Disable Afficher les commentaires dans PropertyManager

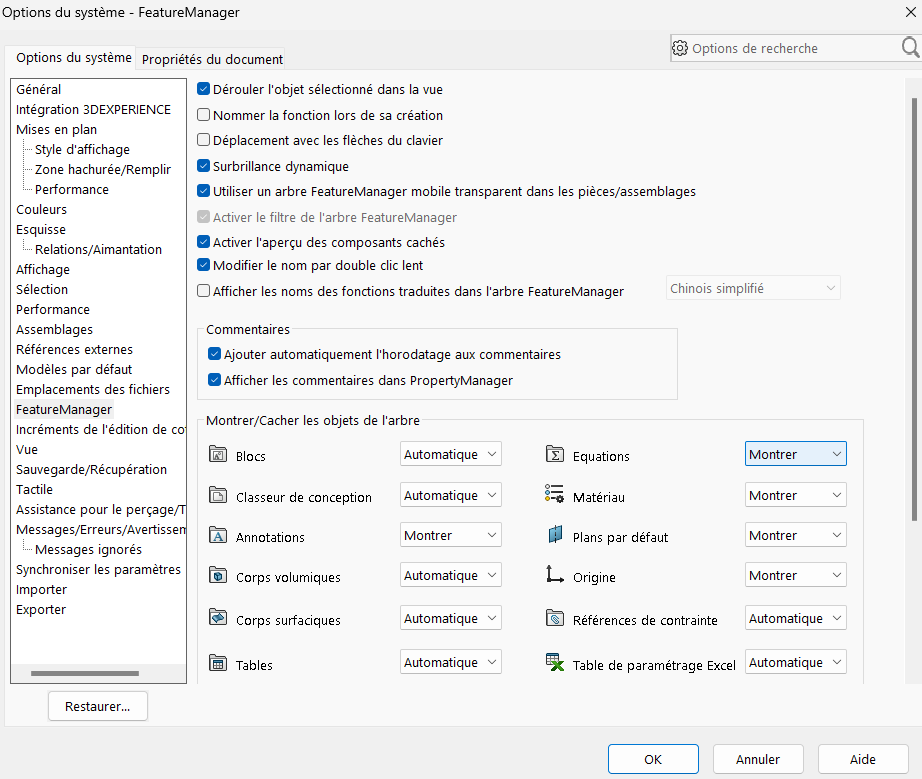[x=215, y=380]
